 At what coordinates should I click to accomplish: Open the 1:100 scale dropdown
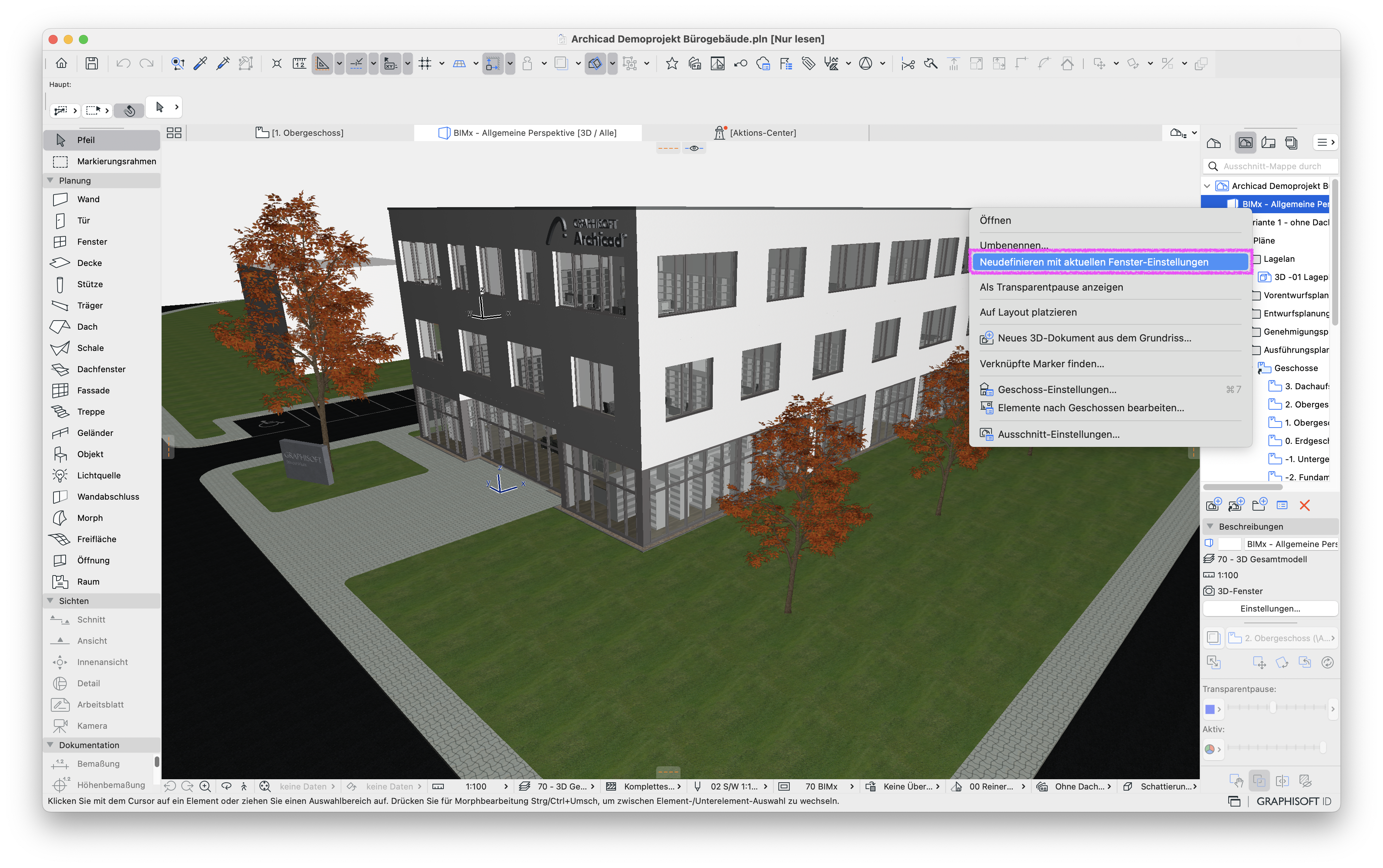point(471,786)
